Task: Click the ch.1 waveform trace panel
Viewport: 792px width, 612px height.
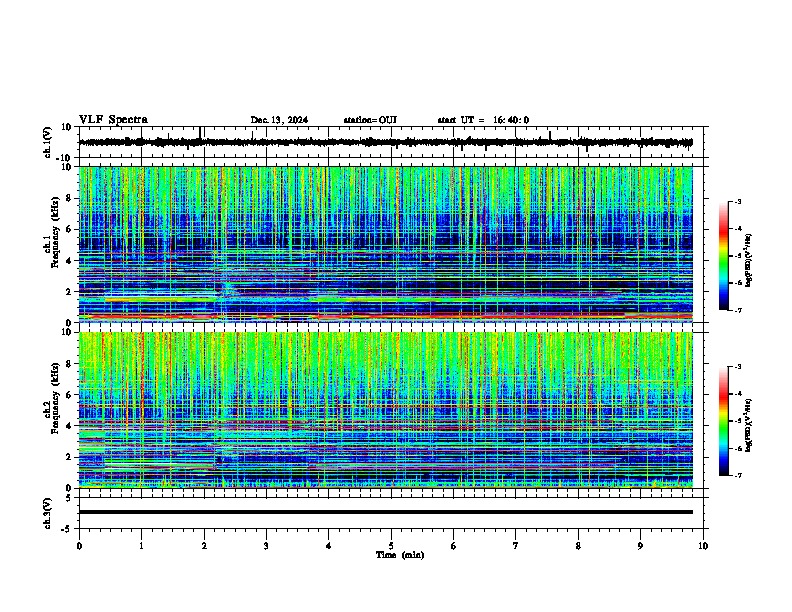Action: click(x=391, y=142)
